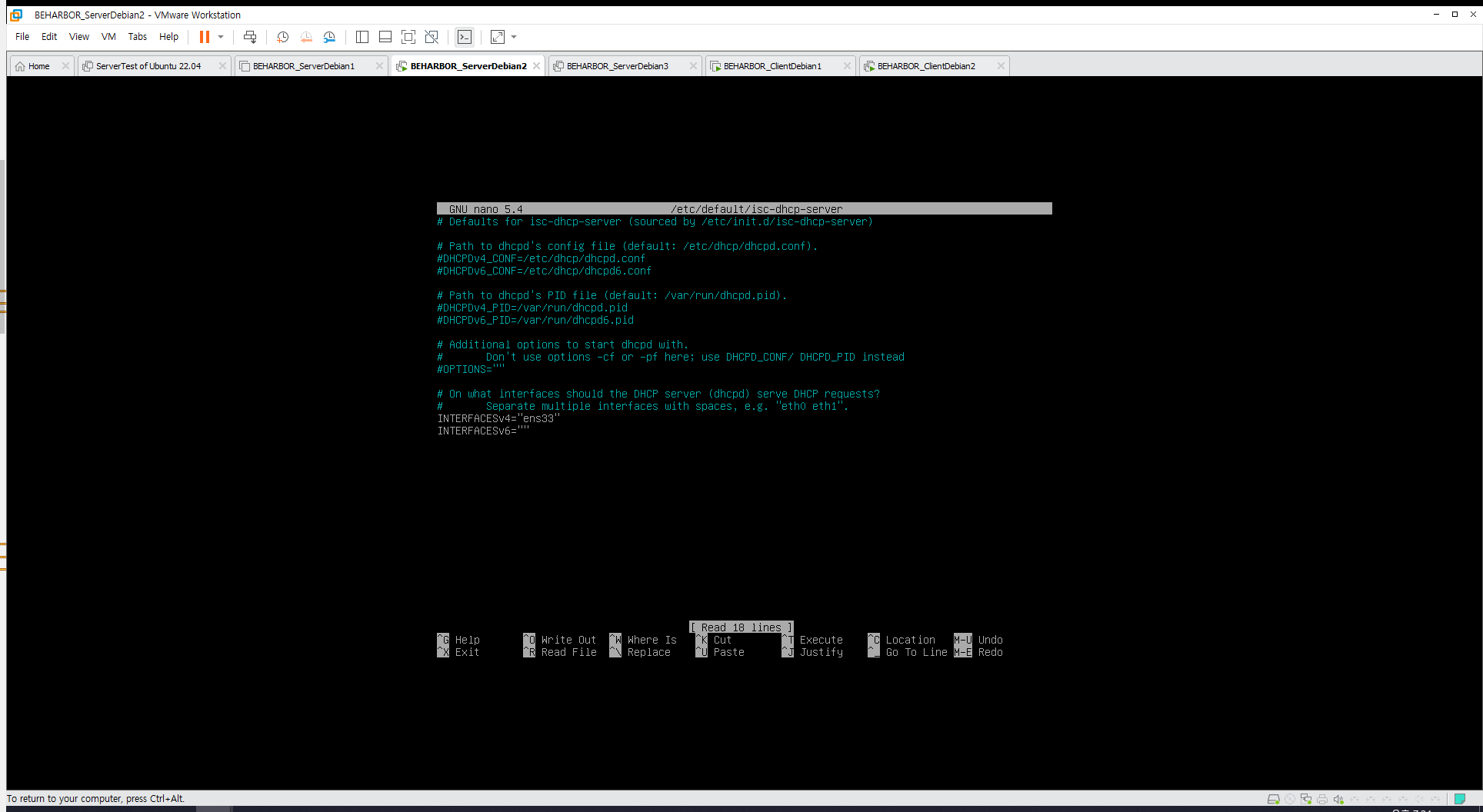Screen dimensions: 1483x812
Task: Toggle the thumbnail bar icon
Action: click(385, 37)
